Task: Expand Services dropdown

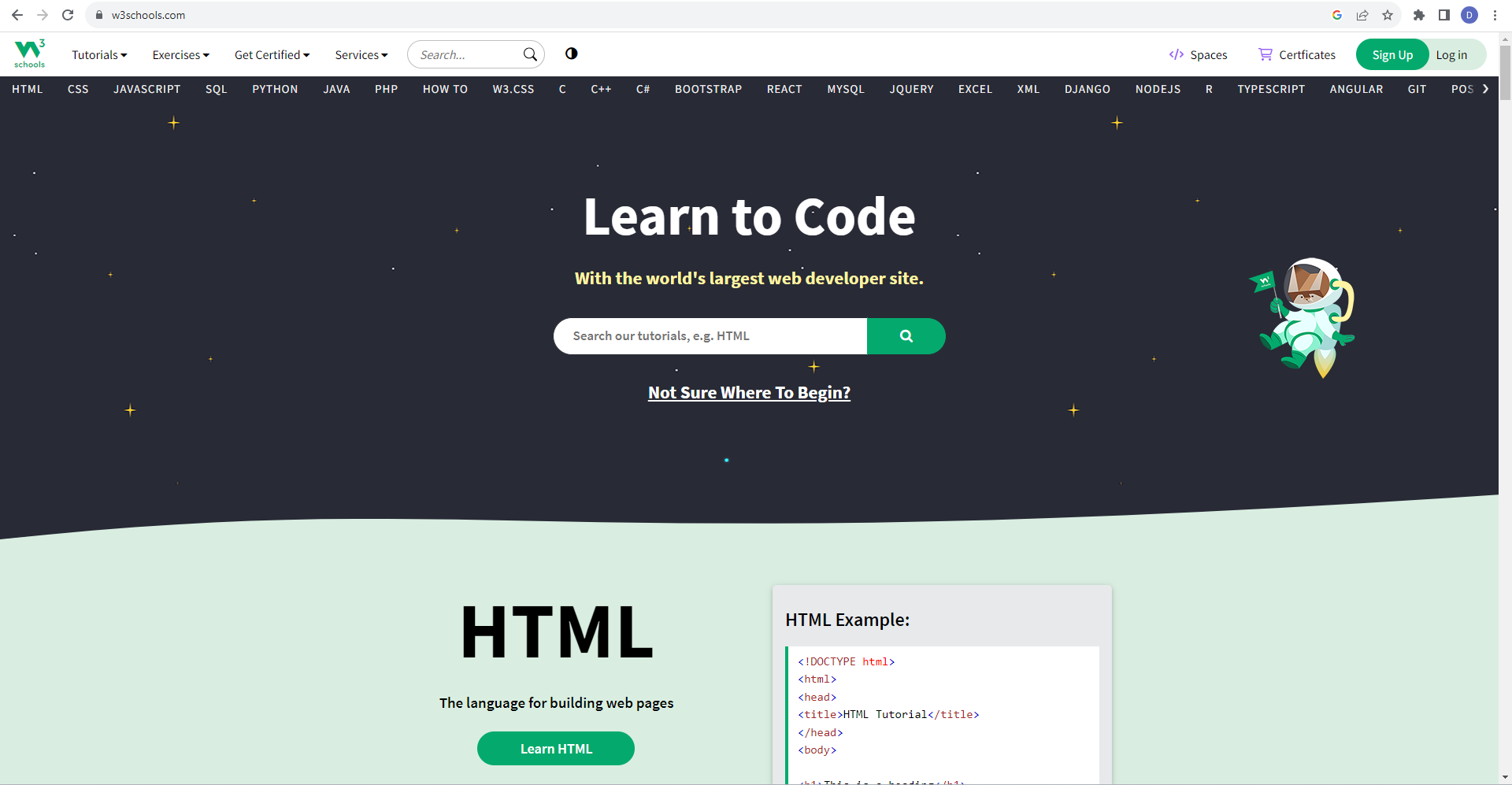Action: 361,54
